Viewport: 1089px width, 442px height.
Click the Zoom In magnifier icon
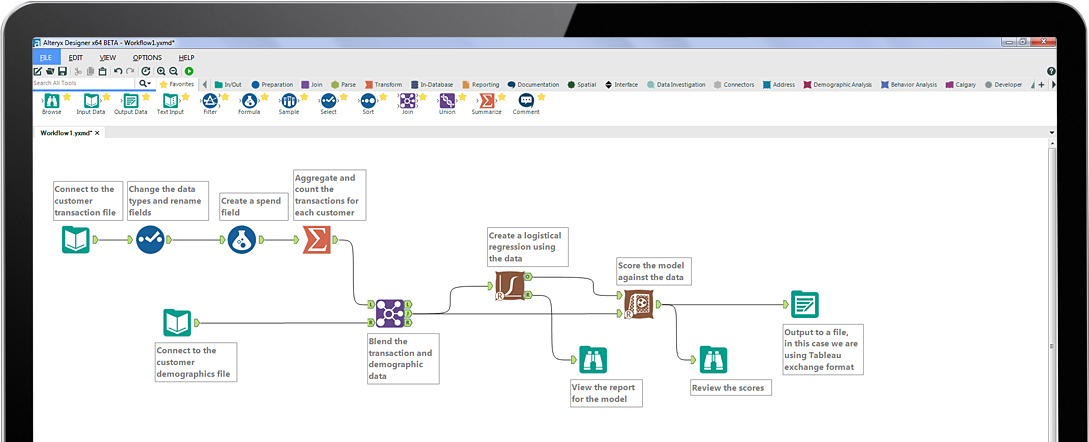tap(161, 71)
